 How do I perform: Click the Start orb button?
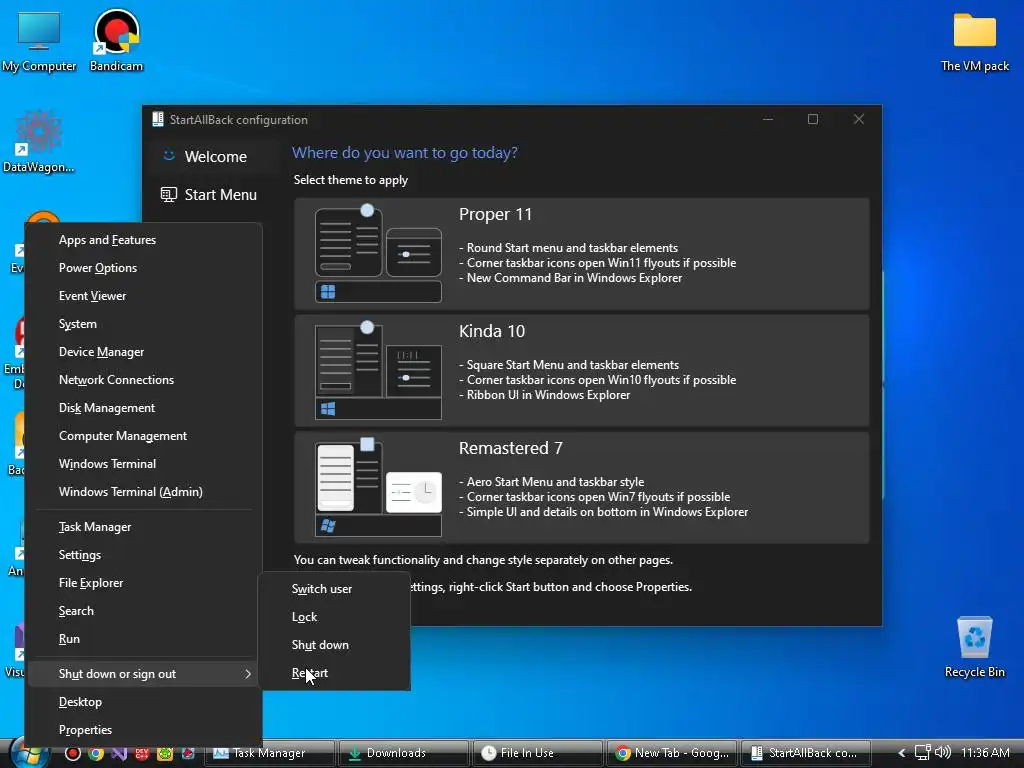point(30,754)
